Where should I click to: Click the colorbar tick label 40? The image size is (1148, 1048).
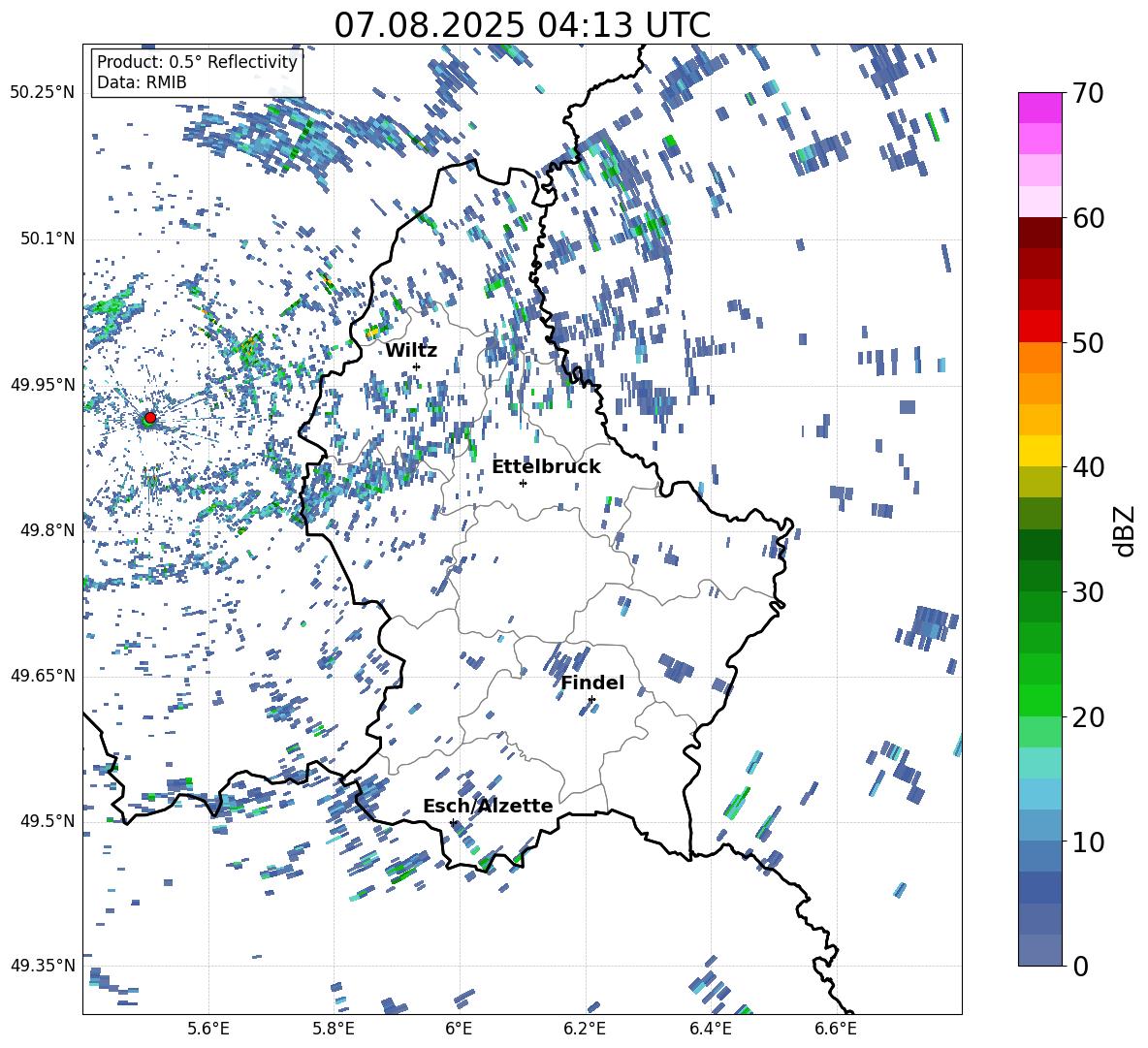pyautogui.click(x=1088, y=467)
